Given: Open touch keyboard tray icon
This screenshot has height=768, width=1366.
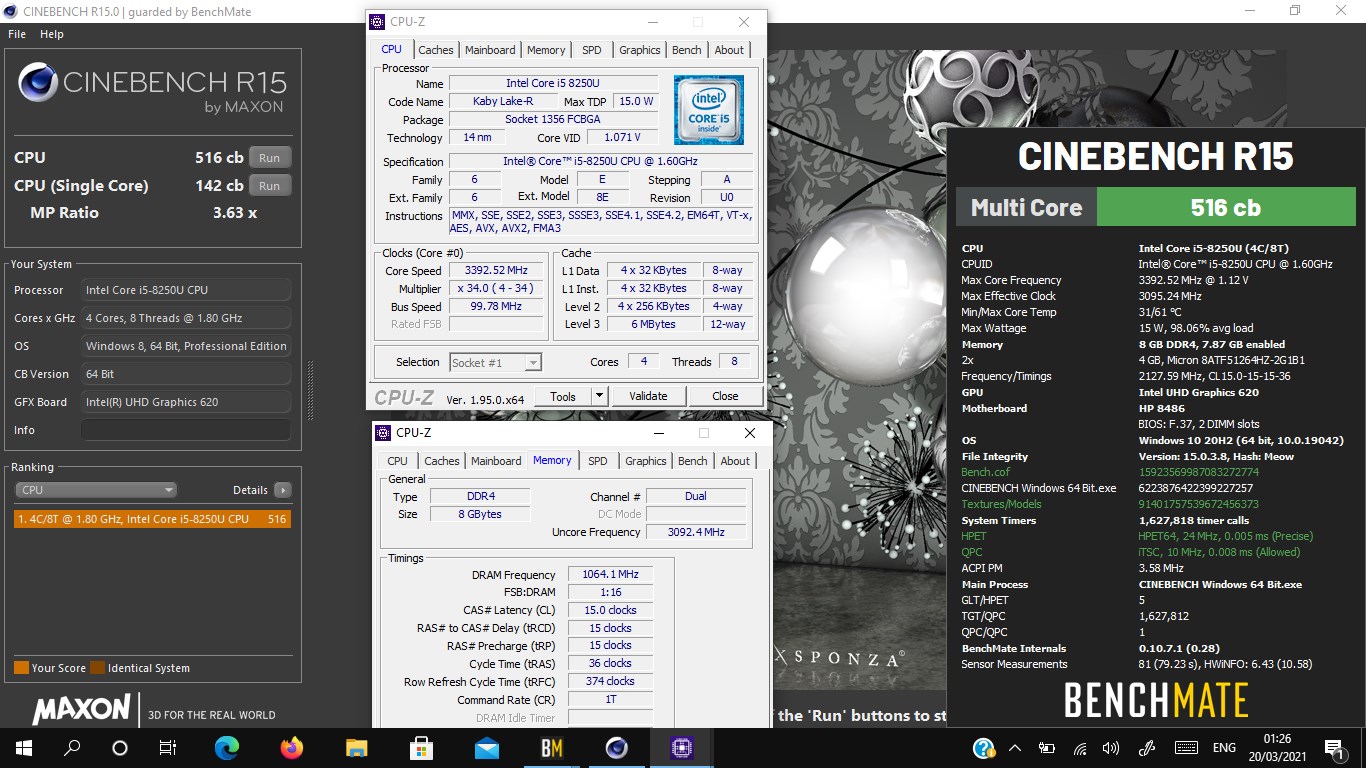Looking at the screenshot, I should pos(1186,747).
